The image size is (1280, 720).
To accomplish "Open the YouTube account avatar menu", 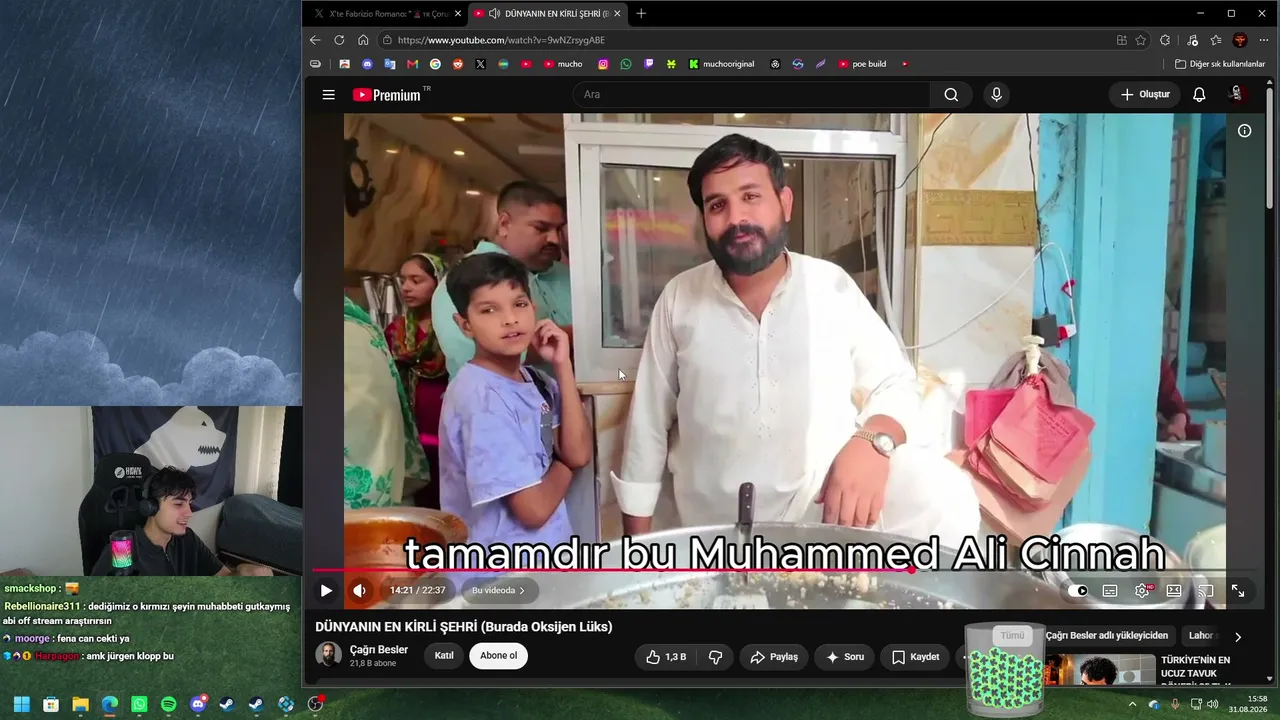I will tap(1236, 94).
